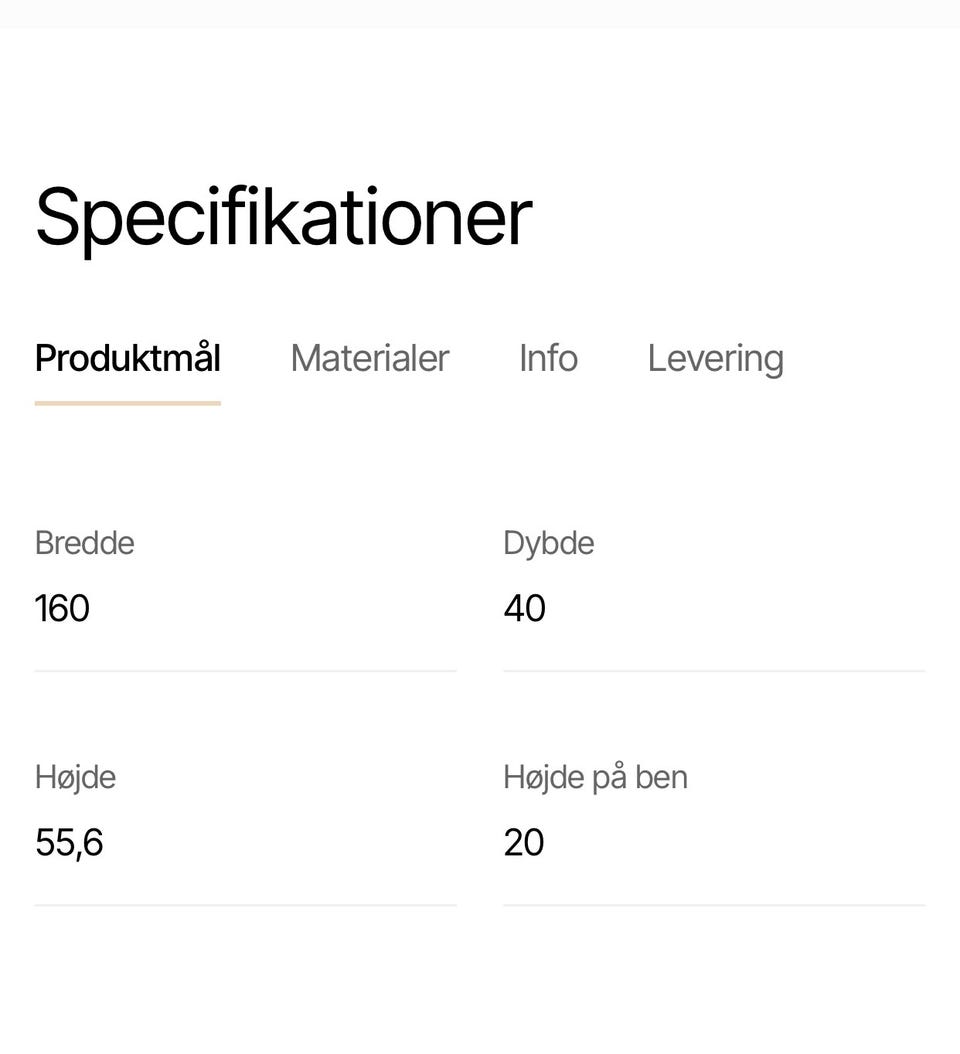The width and height of the screenshot is (960, 1054).
Task: Select the Produktmål tab
Action: pos(128,358)
